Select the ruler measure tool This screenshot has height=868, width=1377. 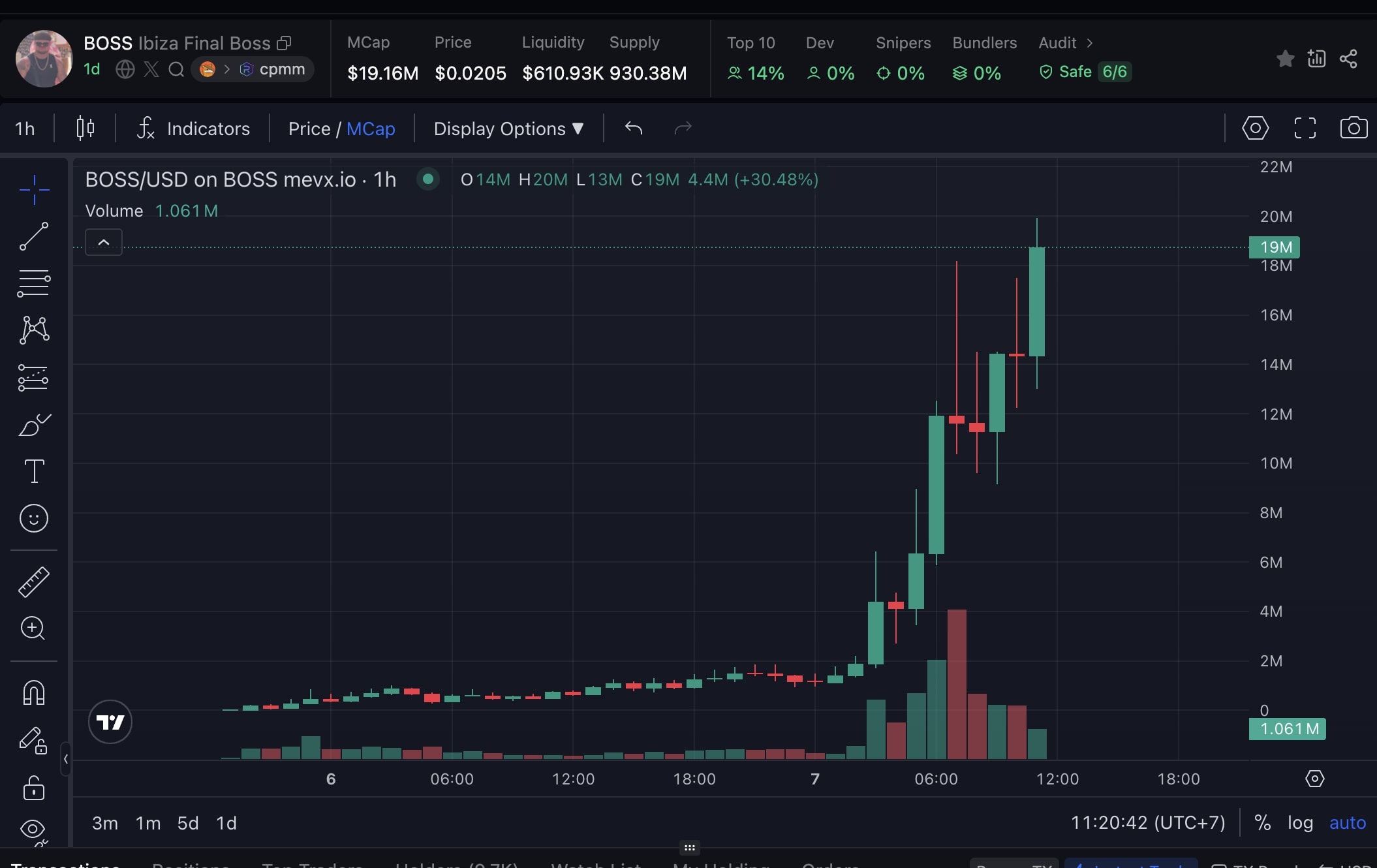coord(34,581)
